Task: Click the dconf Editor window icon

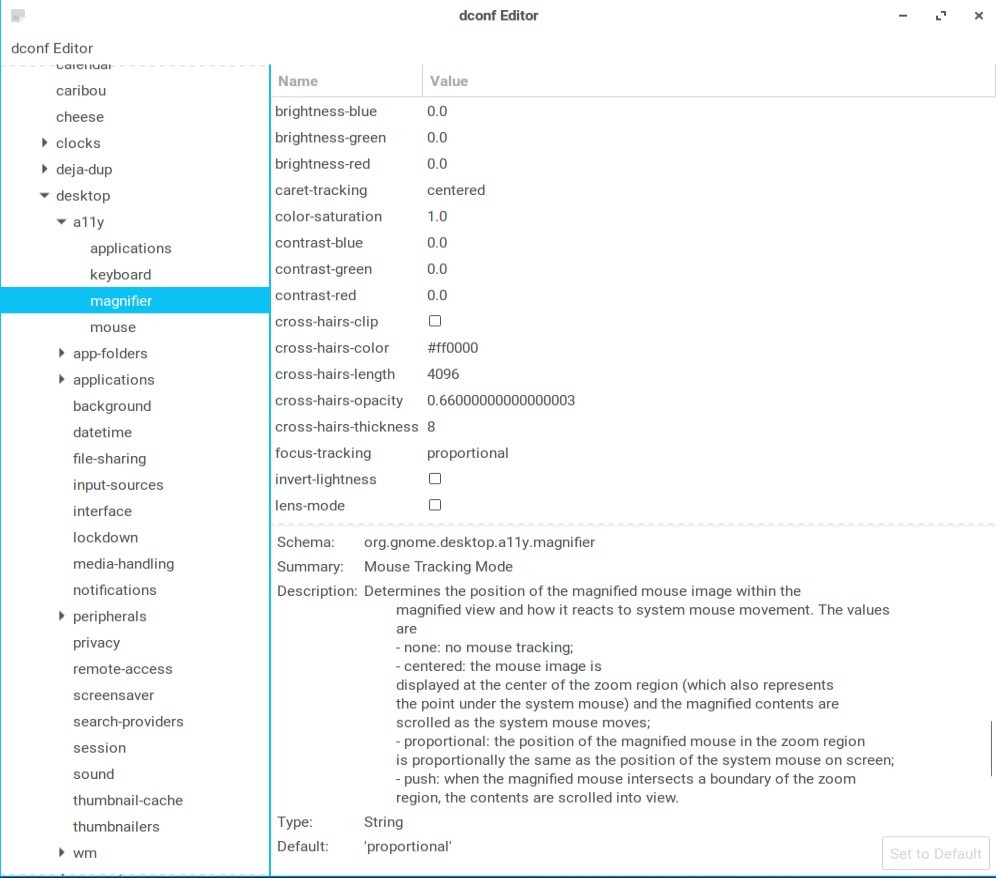Action: (18, 16)
